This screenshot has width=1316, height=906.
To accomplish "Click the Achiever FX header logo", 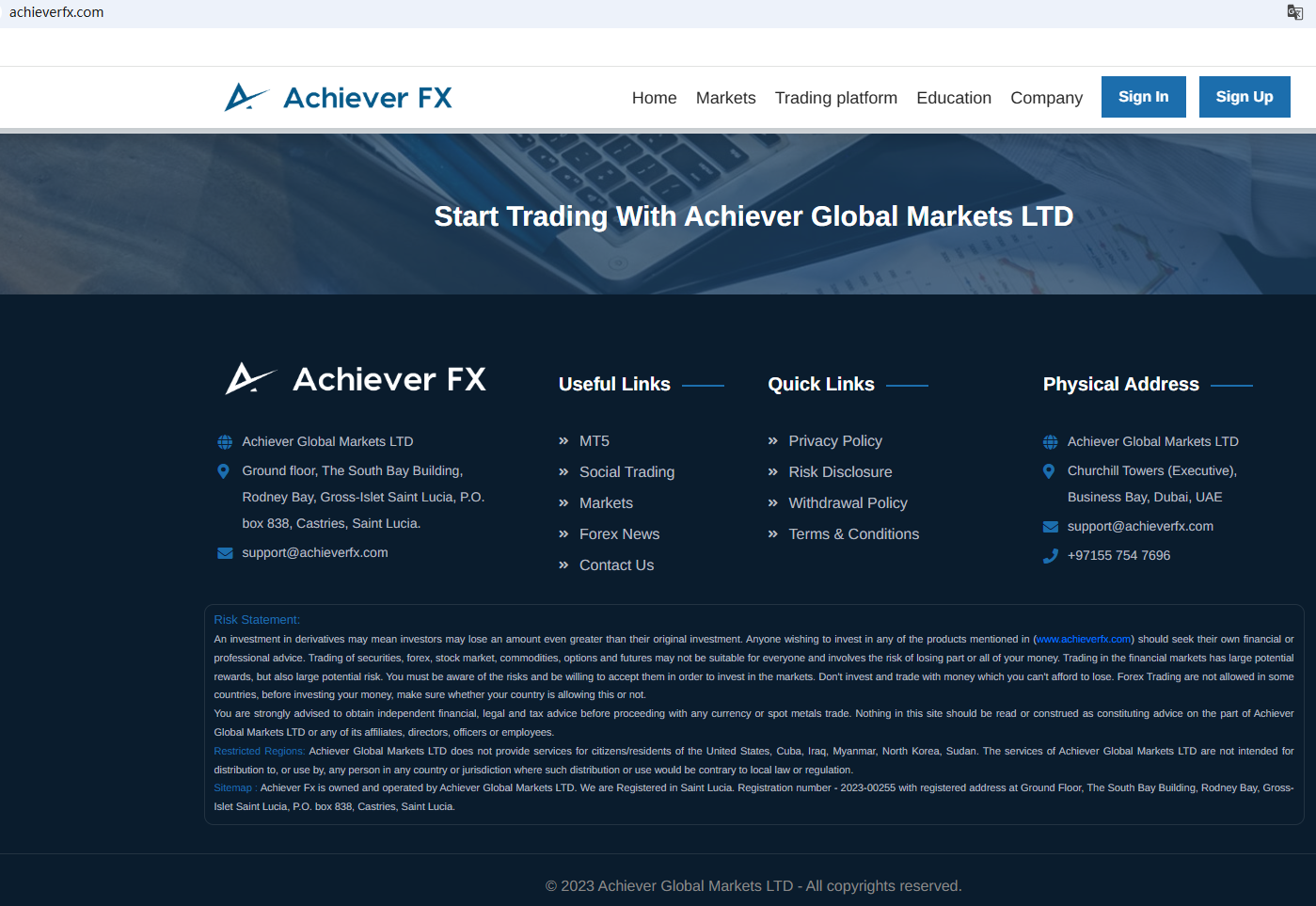I will (339, 97).
